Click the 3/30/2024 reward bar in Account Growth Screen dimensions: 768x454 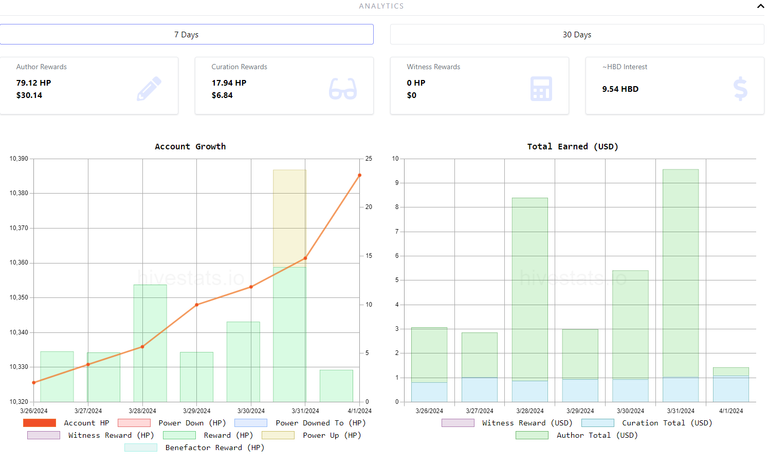[x=243, y=361]
